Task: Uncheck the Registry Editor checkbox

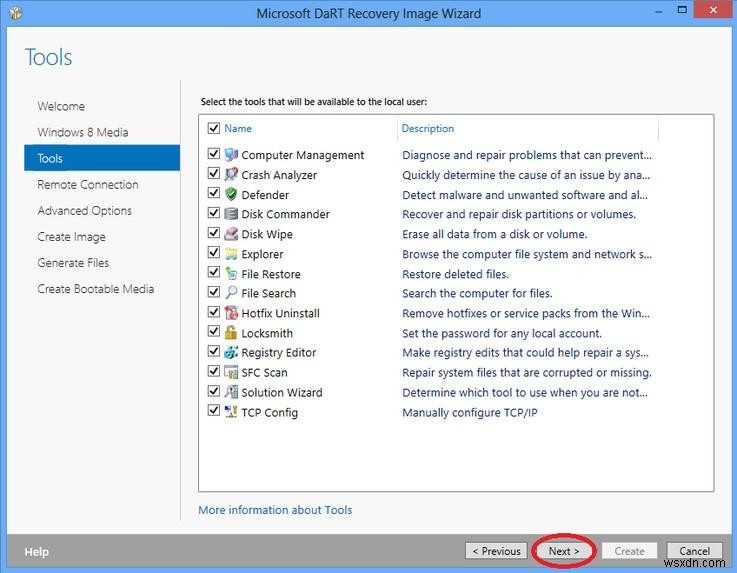Action: [x=213, y=351]
